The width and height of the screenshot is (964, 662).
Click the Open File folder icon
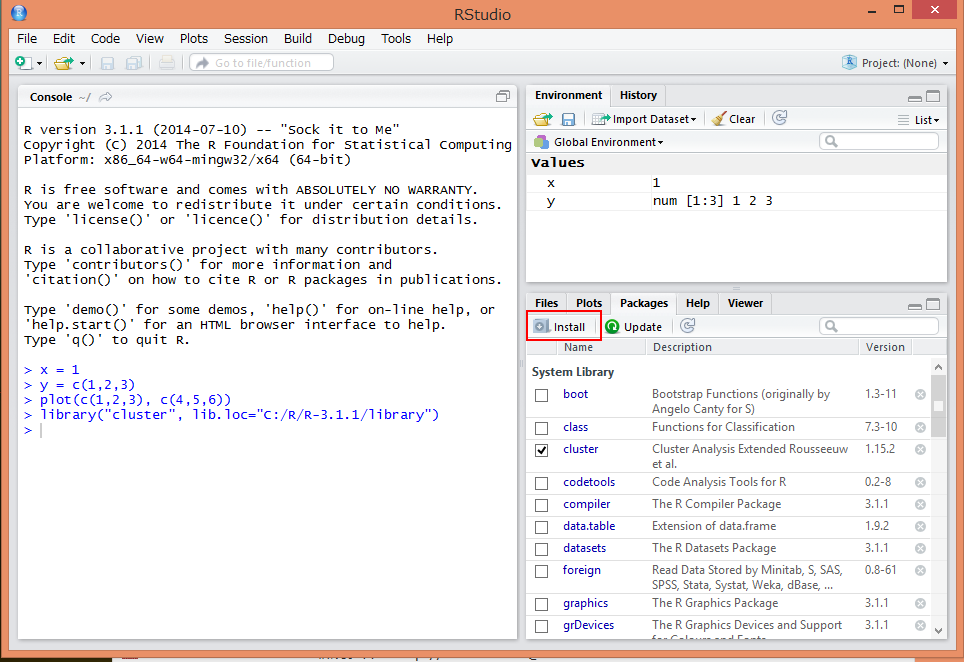[x=63, y=63]
